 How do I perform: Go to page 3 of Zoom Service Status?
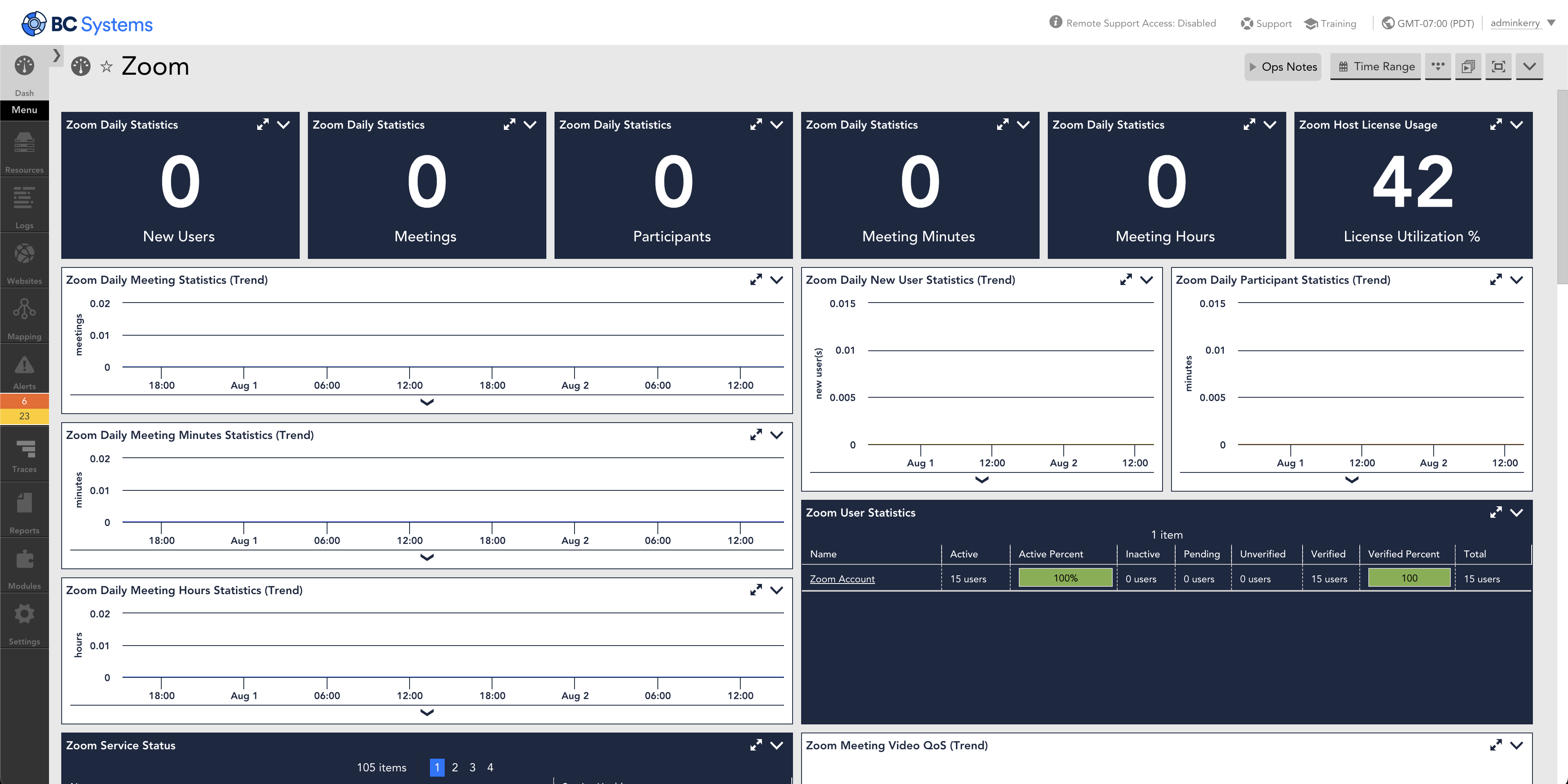click(x=472, y=768)
